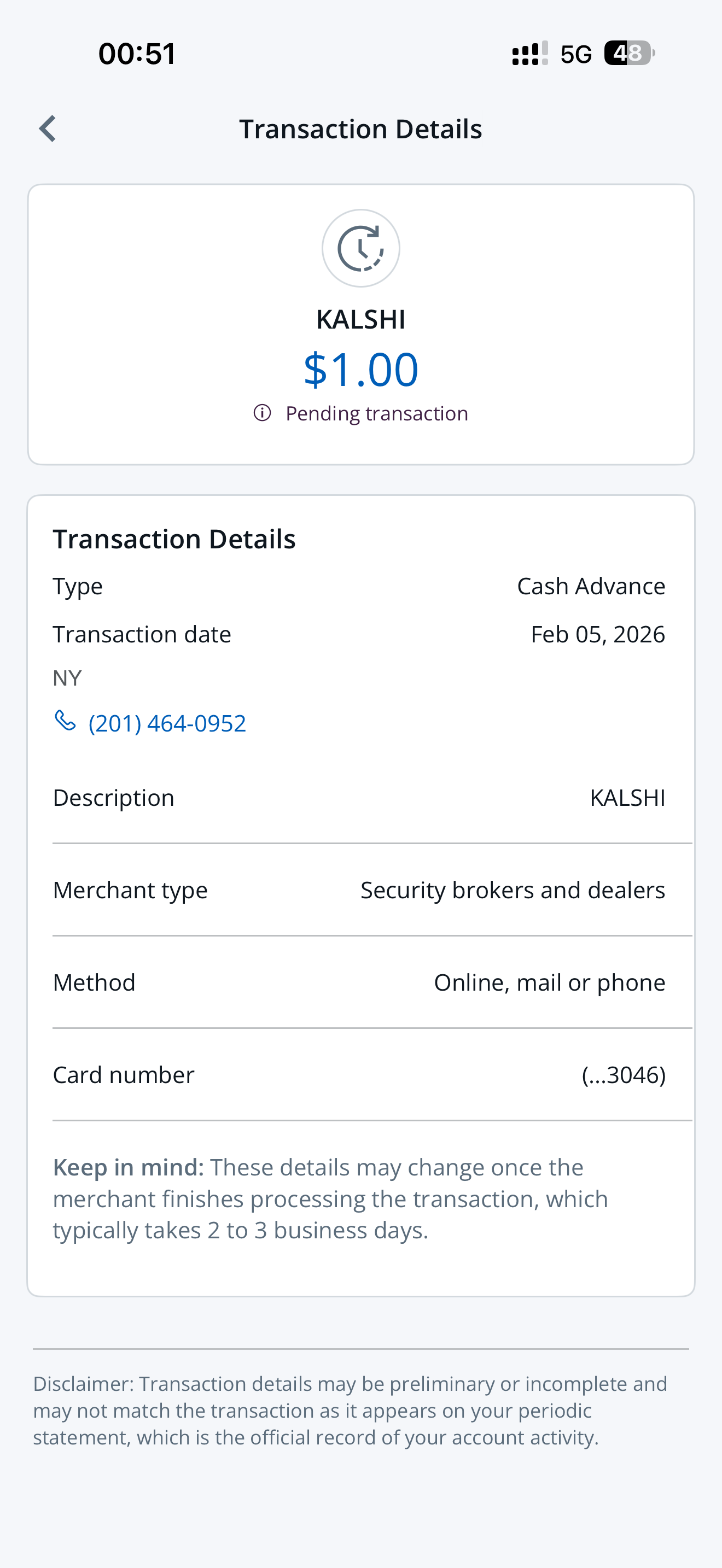Tap the pending clock icon
This screenshot has height=1568, width=722.
[x=360, y=248]
